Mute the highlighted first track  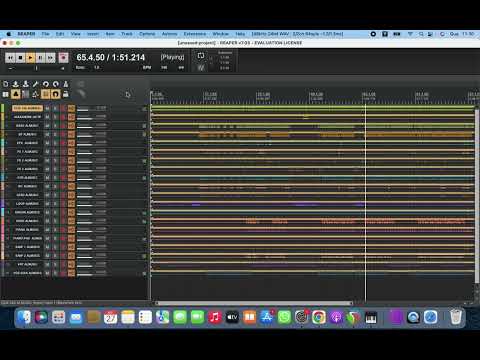click(47, 108)
